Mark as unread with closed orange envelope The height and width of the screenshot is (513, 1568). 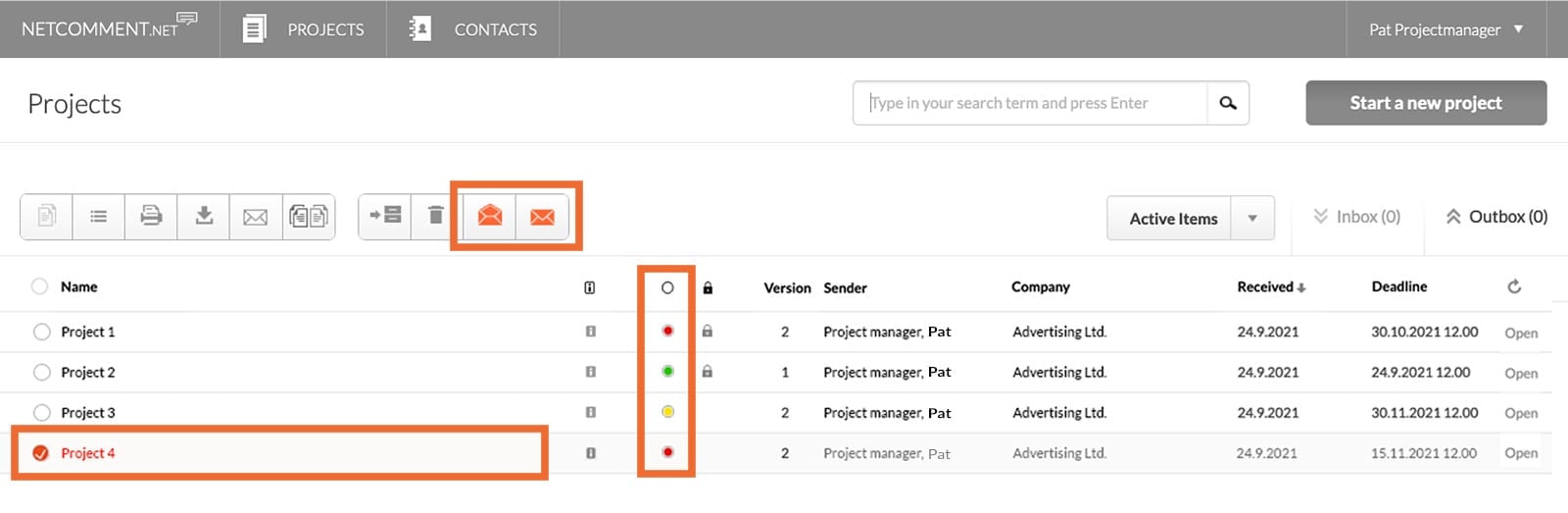(x=542, y=217)
